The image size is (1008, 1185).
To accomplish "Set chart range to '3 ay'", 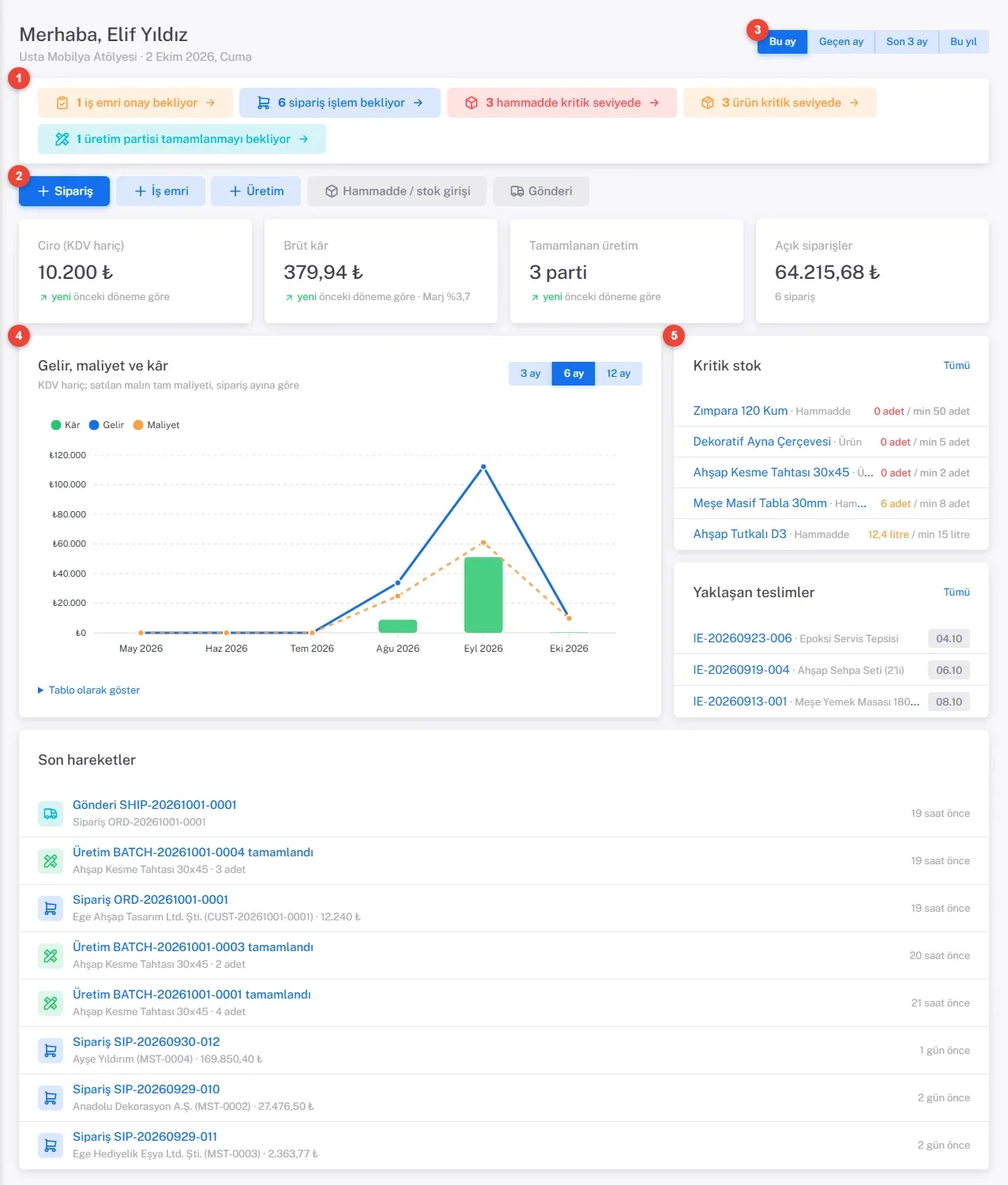I will tap(530, 374).
